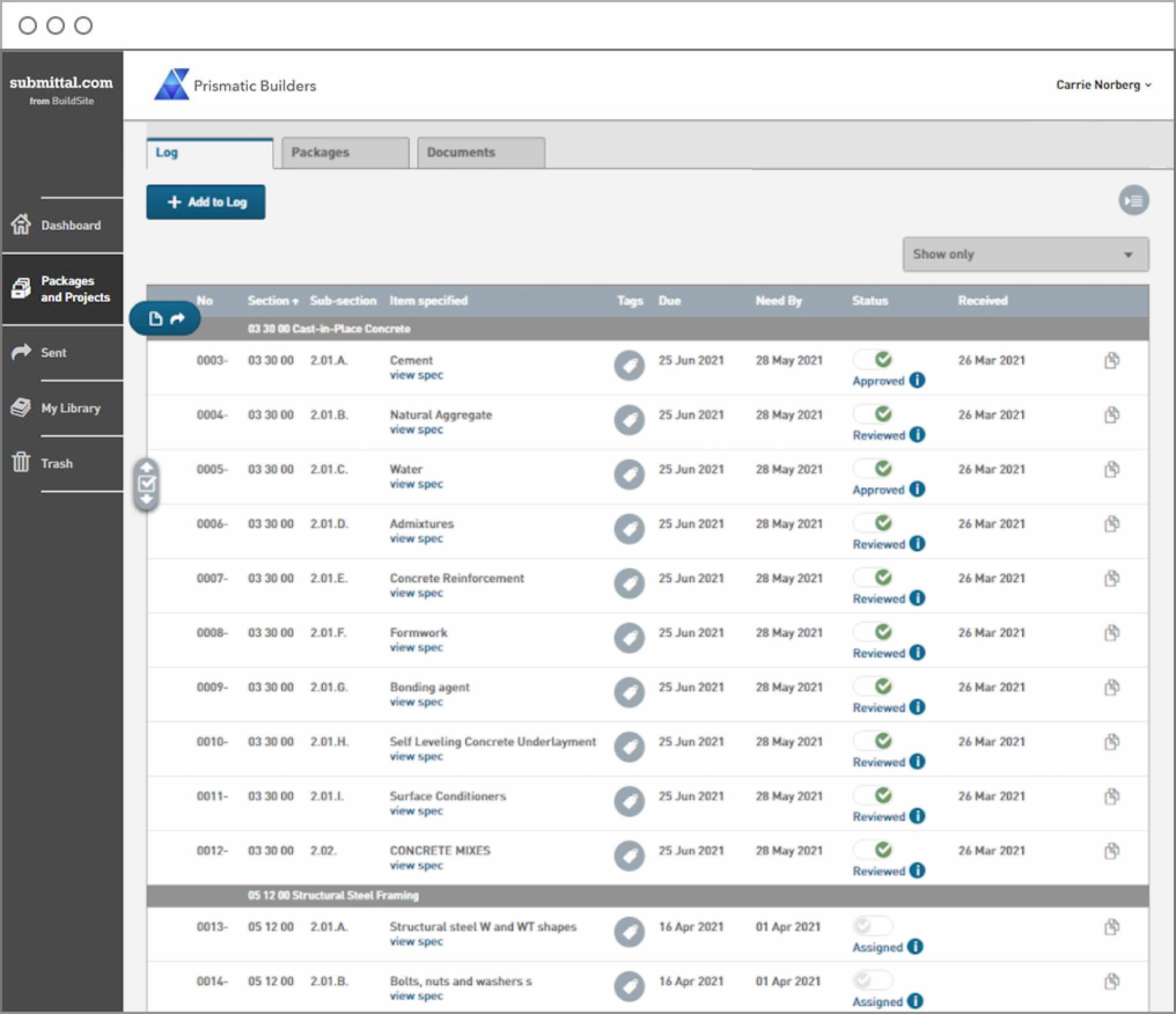Image resolution: width=1176 pixels, height=1014 pixels.
Task: Open tags for the Water row
Action: pyautogui.click(x=629, y=474)
